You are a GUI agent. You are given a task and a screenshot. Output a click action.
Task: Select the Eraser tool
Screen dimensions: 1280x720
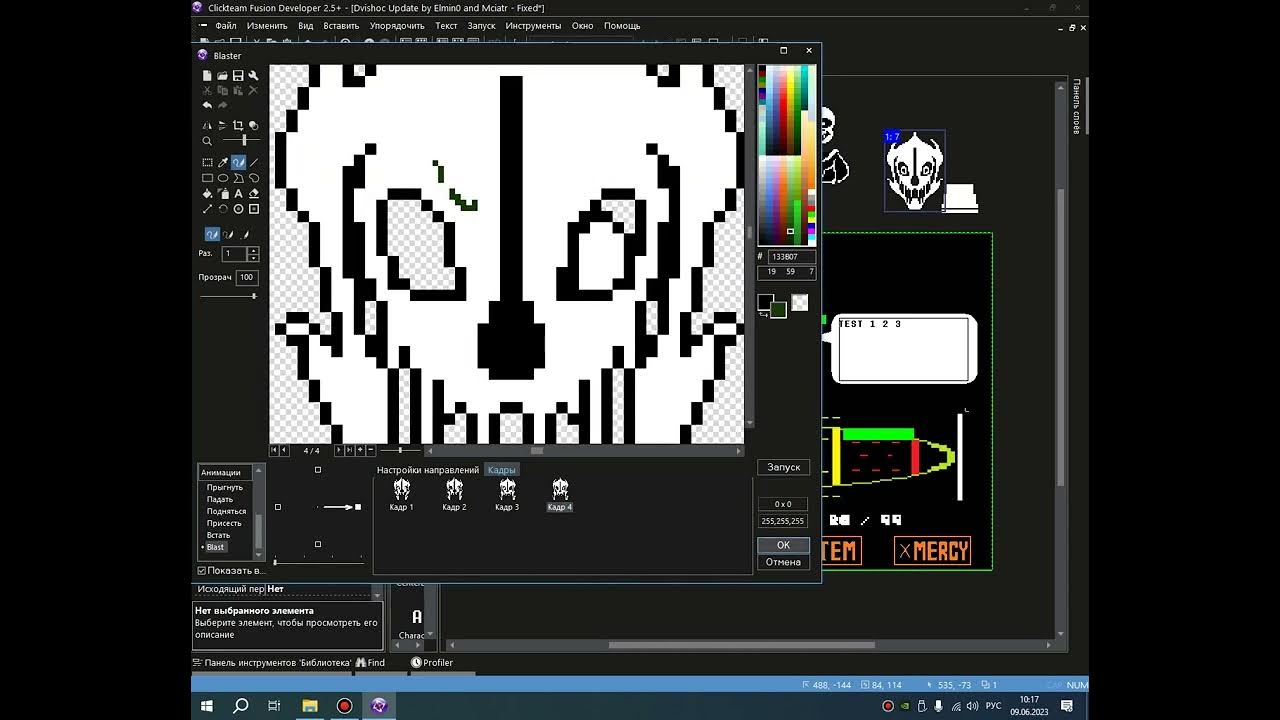253,194
